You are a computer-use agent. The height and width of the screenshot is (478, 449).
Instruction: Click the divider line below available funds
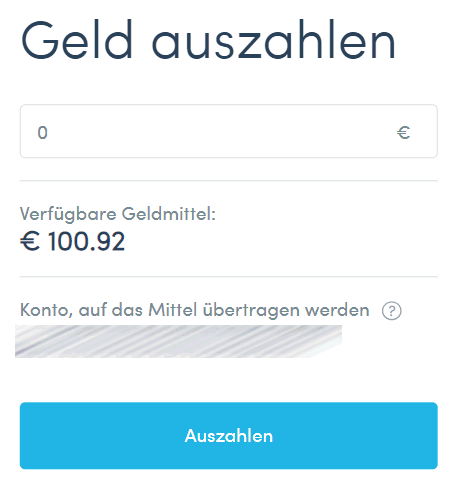coord(228,276)
